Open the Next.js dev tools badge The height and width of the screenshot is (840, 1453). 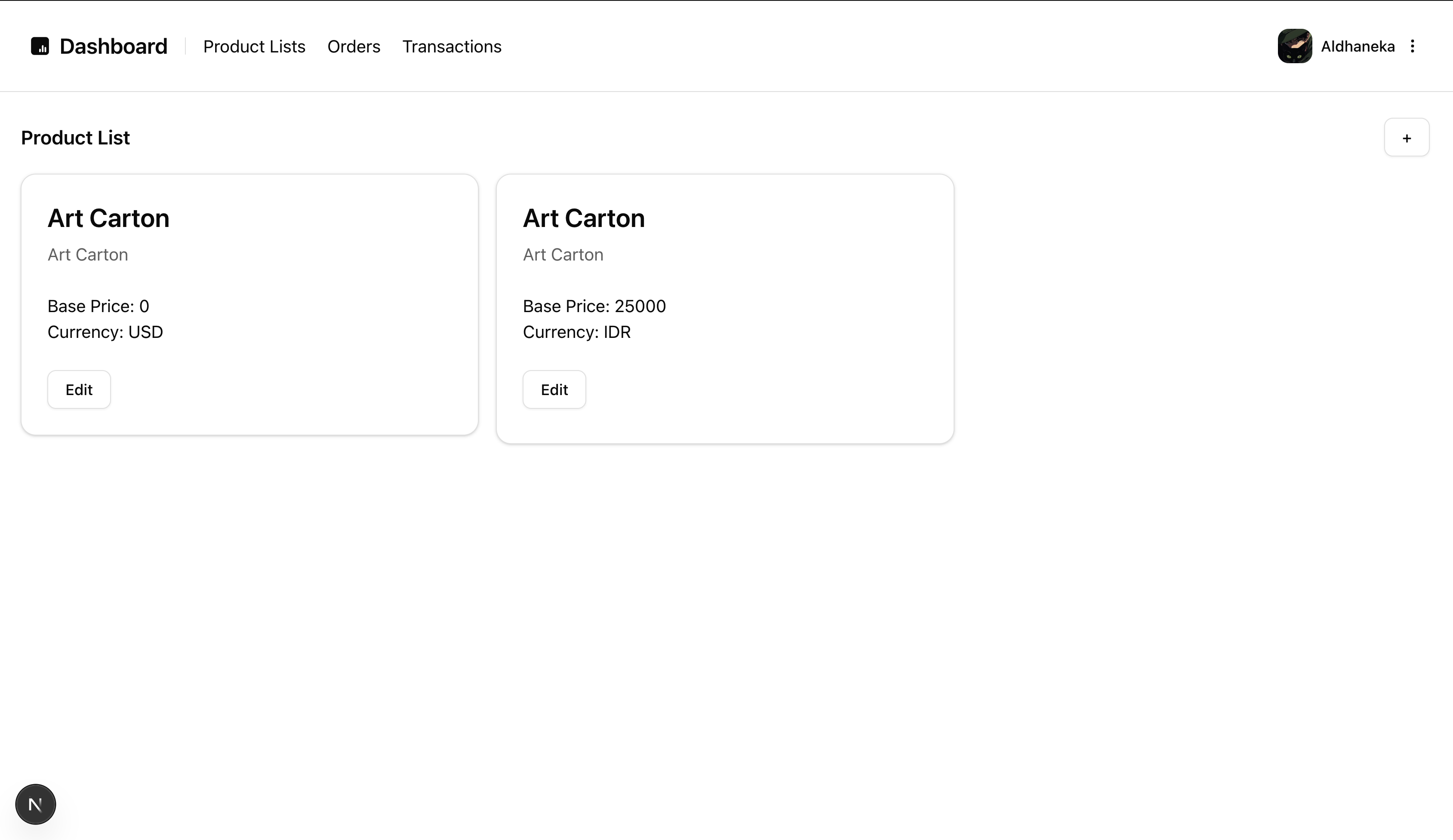tap(36, 804)
